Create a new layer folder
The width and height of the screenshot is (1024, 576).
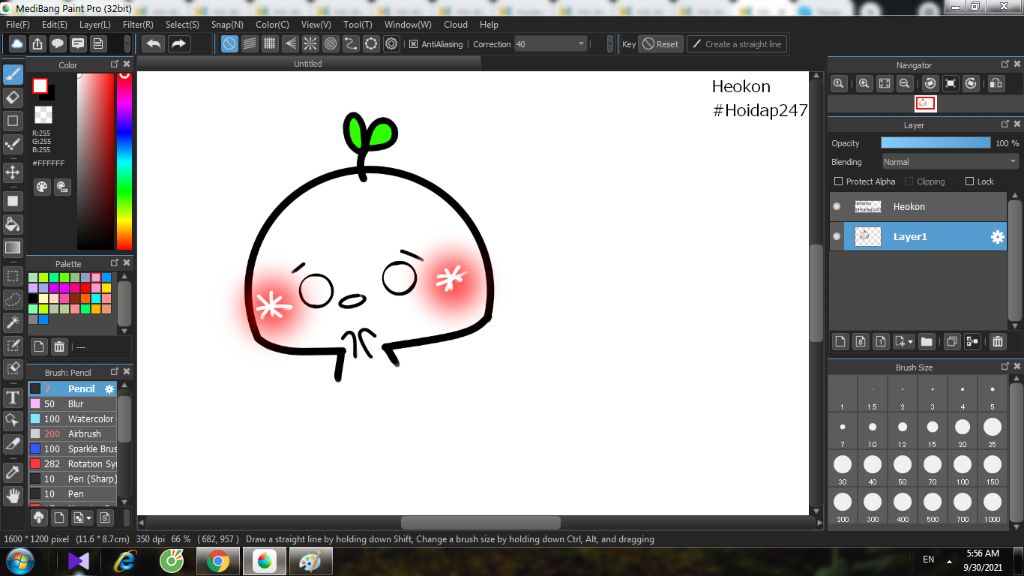click(x=926, y=342)
